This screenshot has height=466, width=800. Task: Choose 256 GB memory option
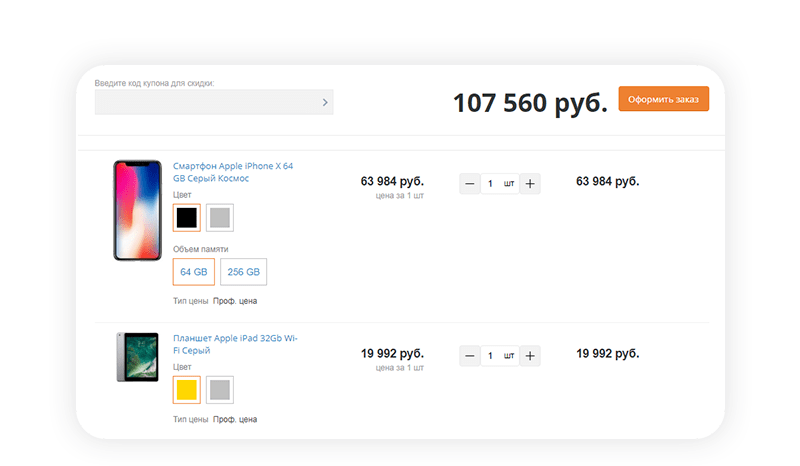(x=243, y=272)
